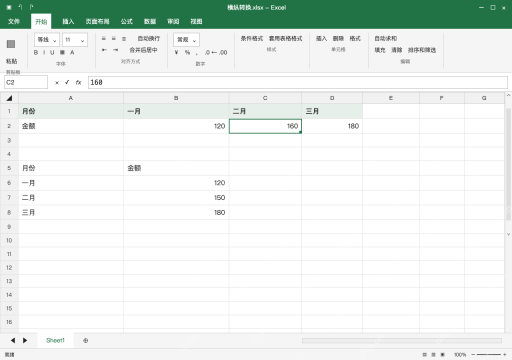512x360 pixels.
Task: Toggle 自动换行 wrap text
Action: 149,39
